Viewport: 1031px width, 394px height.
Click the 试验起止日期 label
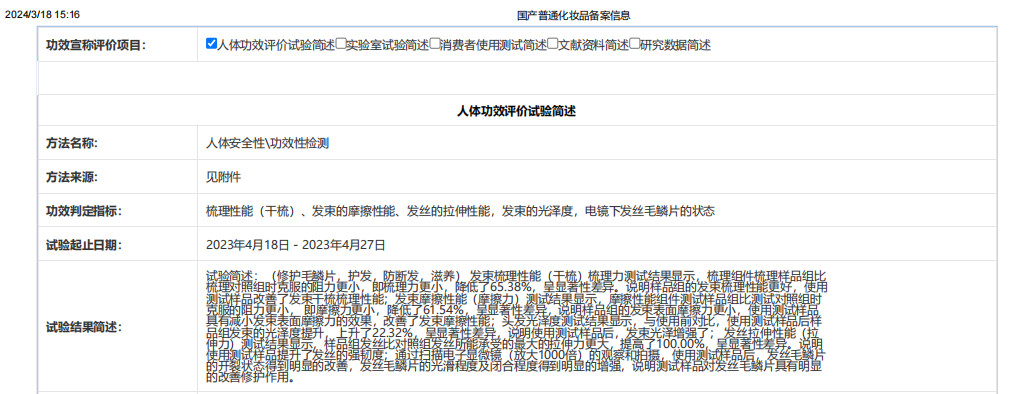click(x=84, y=245)
